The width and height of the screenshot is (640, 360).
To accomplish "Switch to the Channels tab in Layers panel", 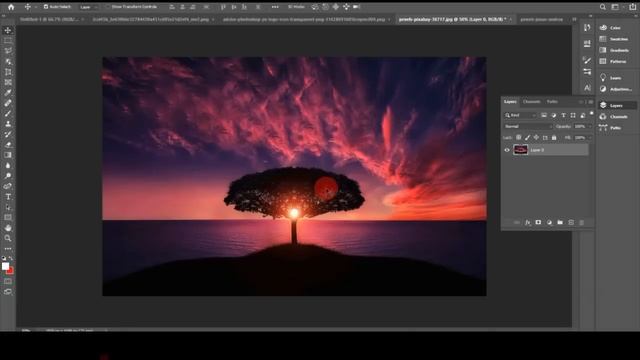I will point(531,102).
